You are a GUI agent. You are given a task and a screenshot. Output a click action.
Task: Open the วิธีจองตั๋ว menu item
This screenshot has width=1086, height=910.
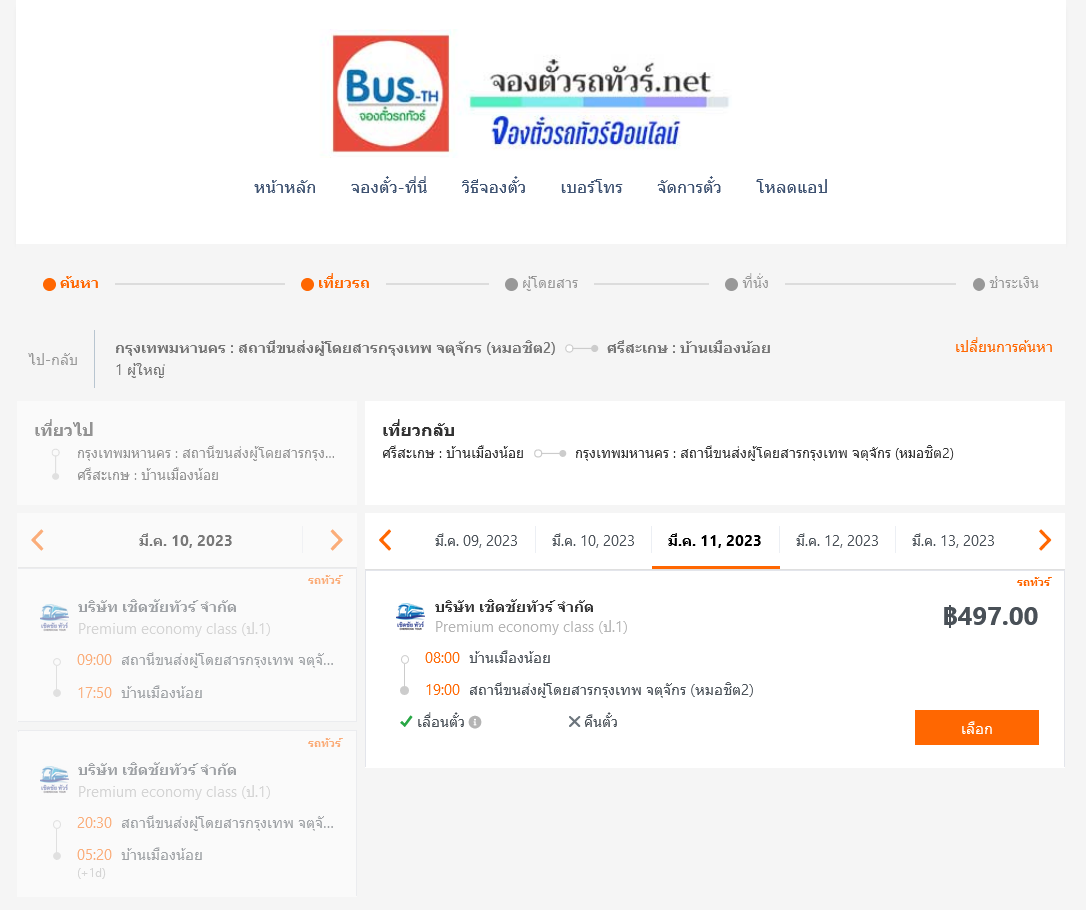[x=493, y=187]
